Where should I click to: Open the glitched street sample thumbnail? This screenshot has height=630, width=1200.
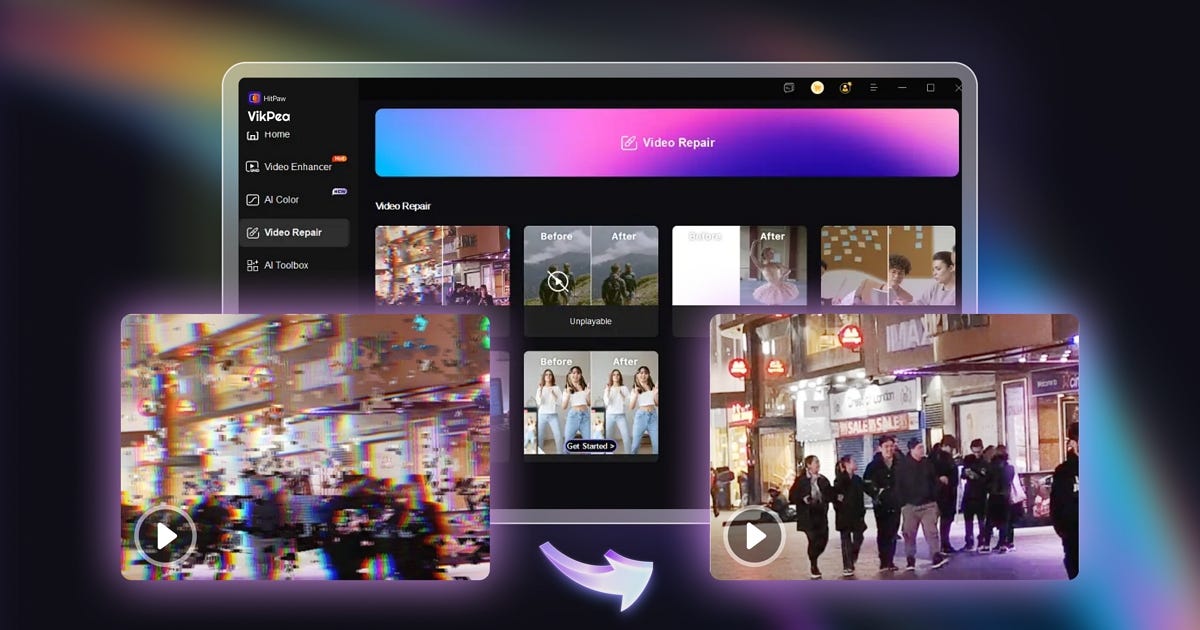[x=442, y=266]
